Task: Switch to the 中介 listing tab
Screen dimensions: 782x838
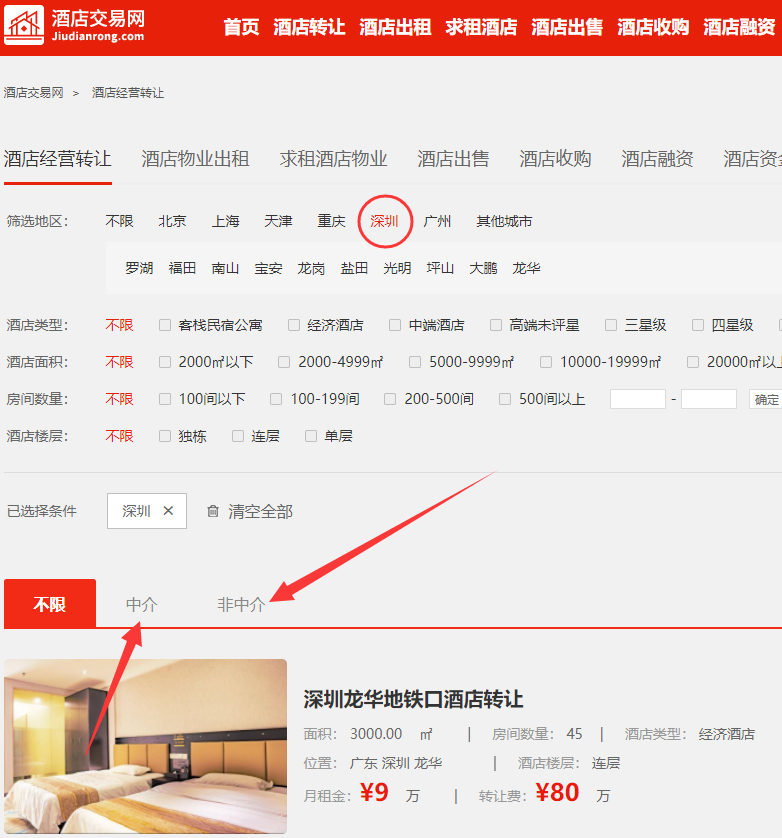Action: (x=142, y=604)
